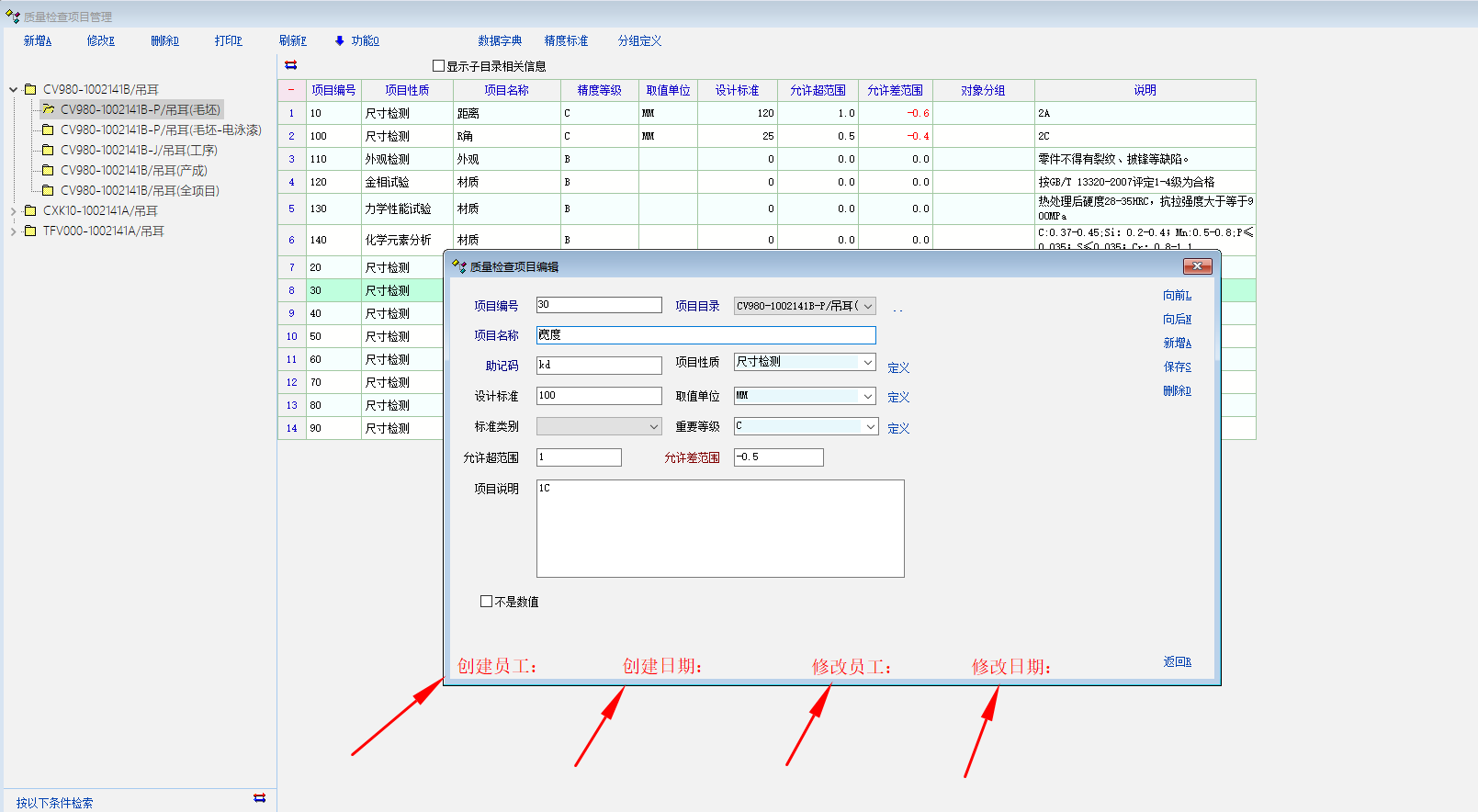Click the swap arrows icon beside 按以下条件检索
This screenshot has width=1478, height=812.
pyautogui.click(x=259, y=798)
